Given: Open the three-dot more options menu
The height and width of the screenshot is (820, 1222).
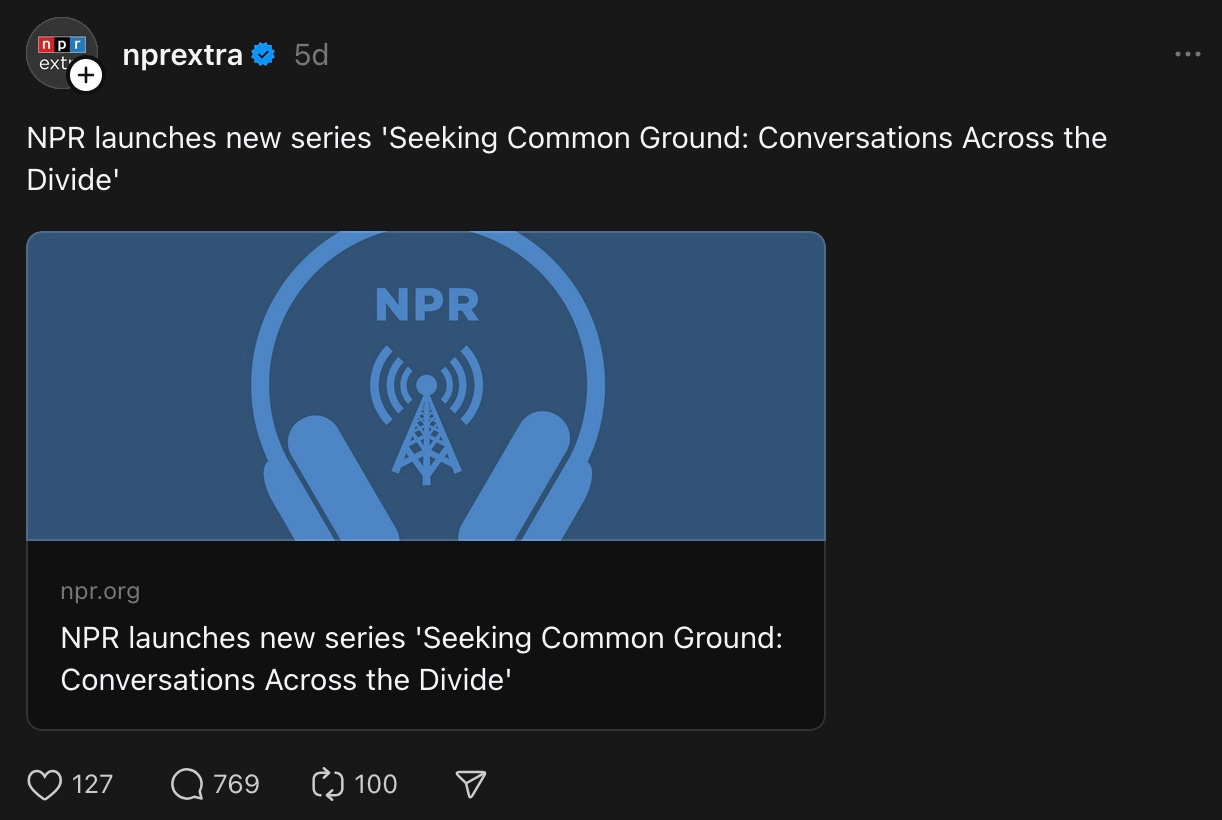Looking at the screenshot, I should (x=1187, y=54).
